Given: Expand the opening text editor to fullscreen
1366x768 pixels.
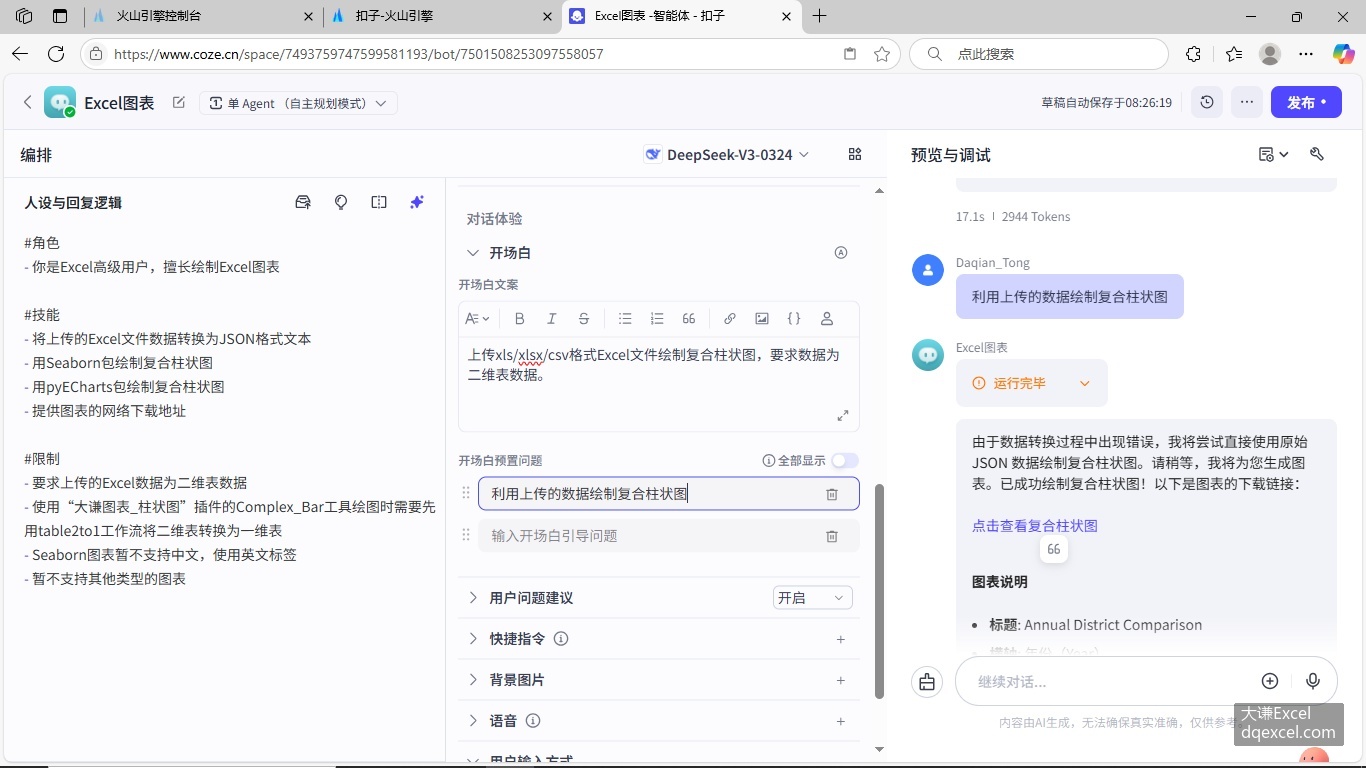Looking at the screenshot, I should (x=843, y=415).
